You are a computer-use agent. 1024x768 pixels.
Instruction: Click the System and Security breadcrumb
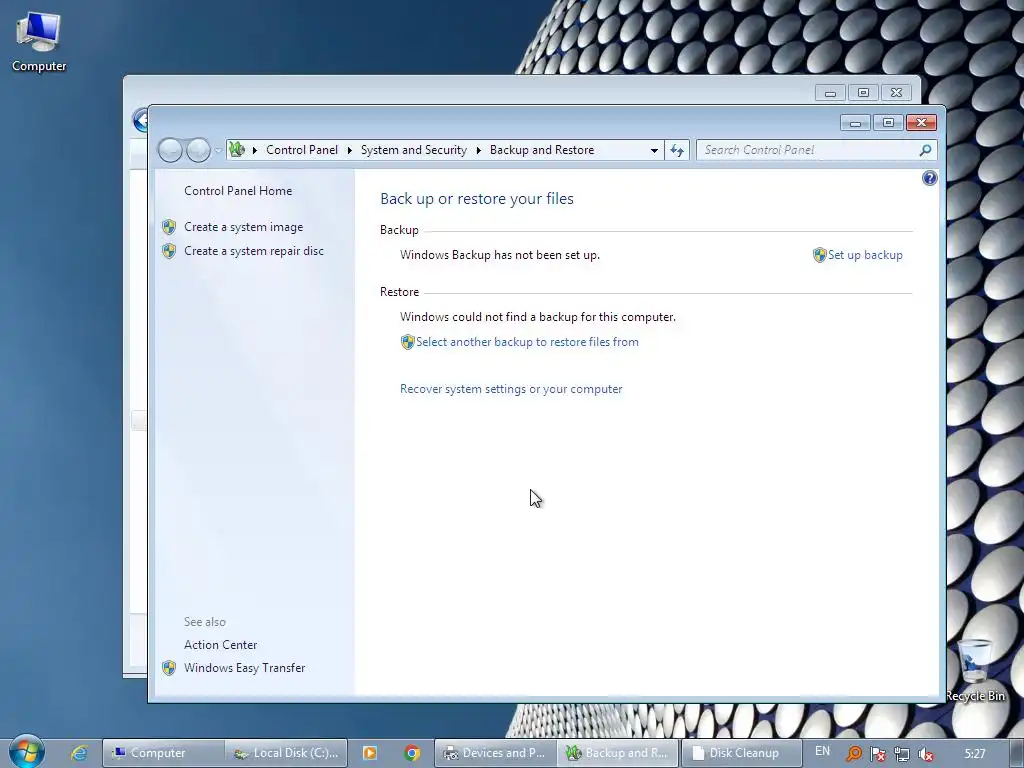413,150
